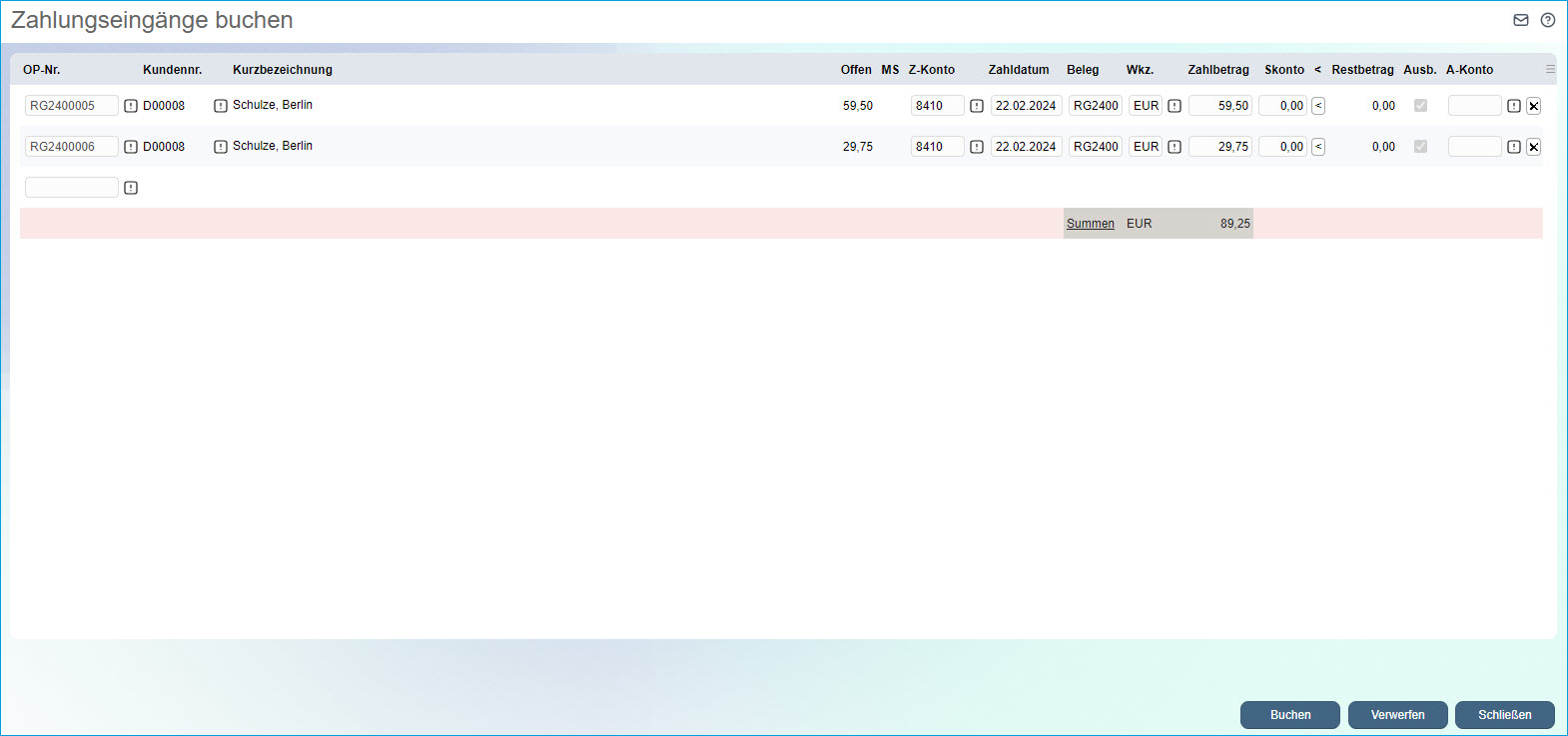Focus Zahlbetrag field showing 29,75
This screenshot has width=1568, height=736.
1220,147
